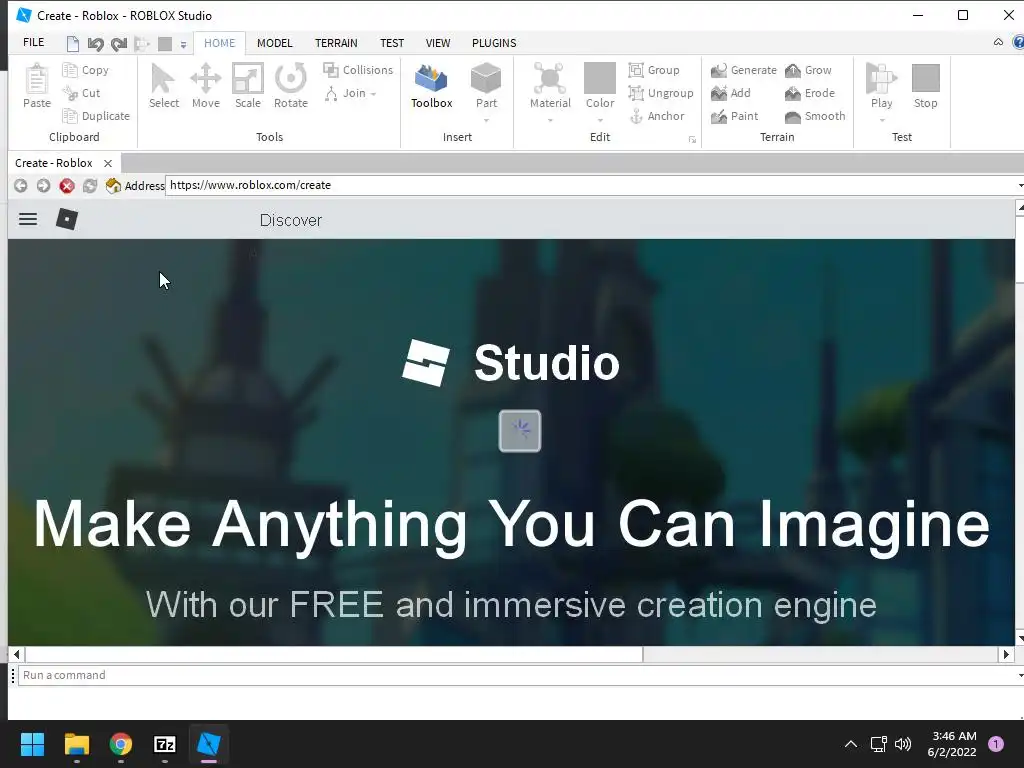Viewport: 1024px width, 768px height.
Task: Open the quick access toolbar customize arrow
Action: pyautogui.click(x=184, y=44)
